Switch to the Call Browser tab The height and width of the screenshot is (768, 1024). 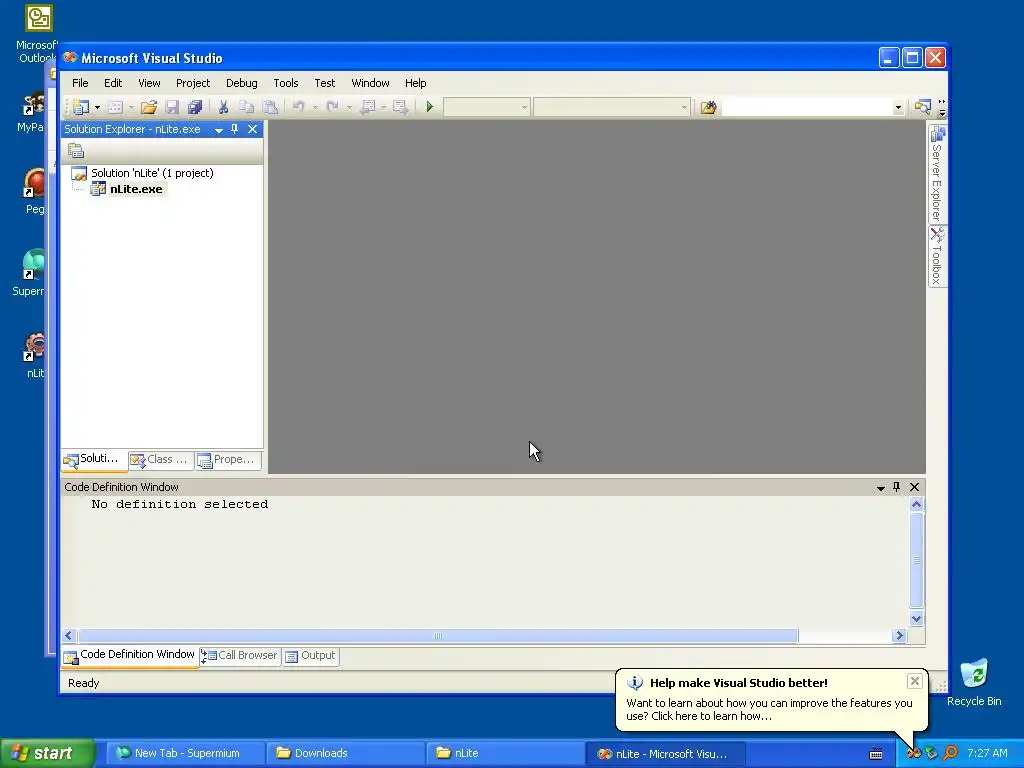coord(240,656)
